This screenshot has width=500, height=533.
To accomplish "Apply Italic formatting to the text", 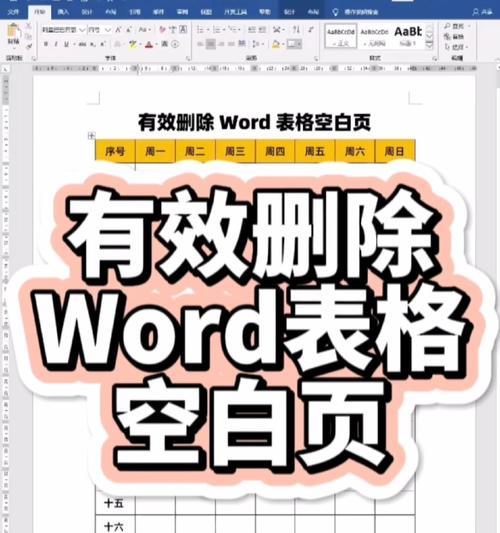I will point(56,44).
